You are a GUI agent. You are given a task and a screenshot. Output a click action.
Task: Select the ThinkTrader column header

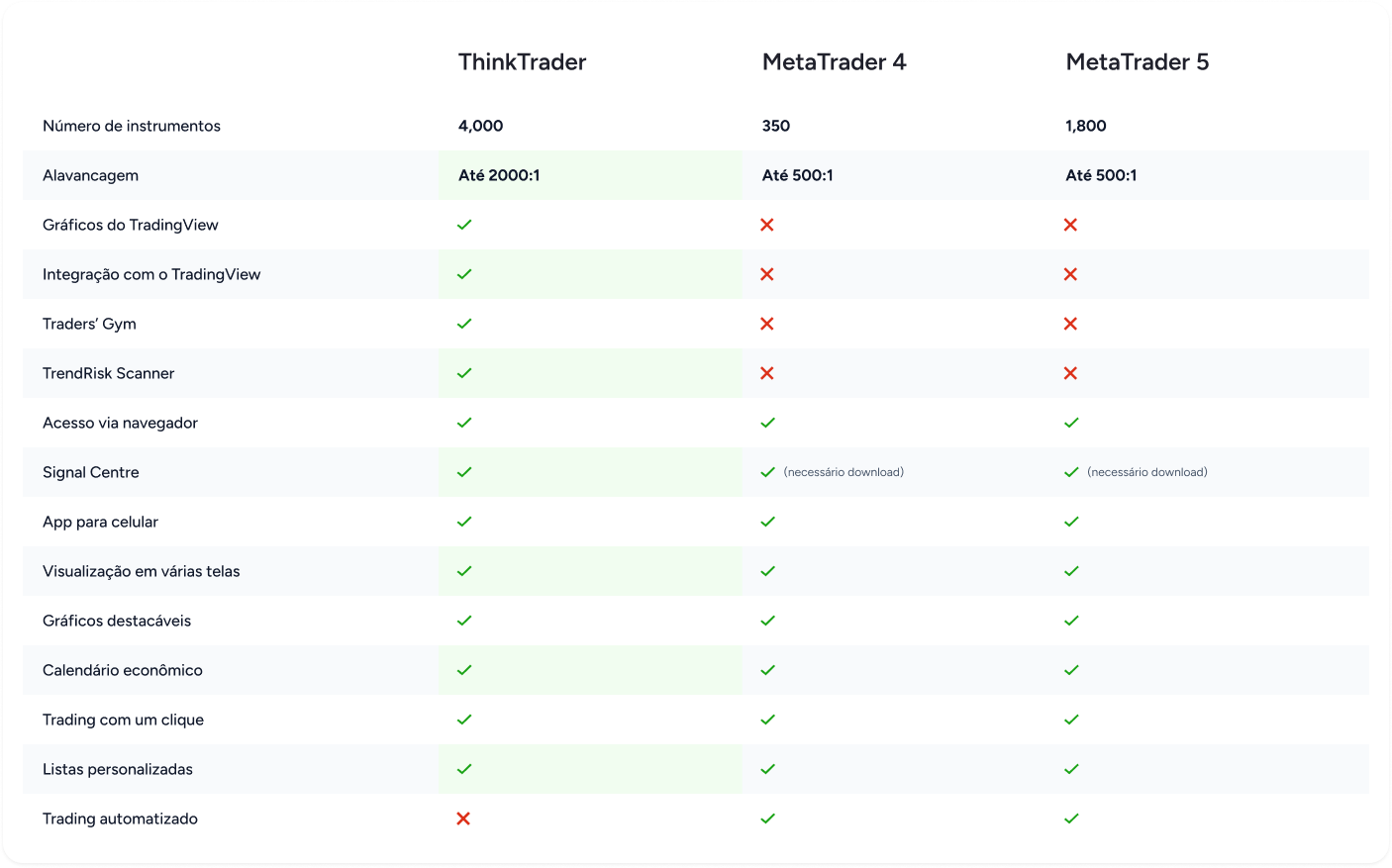[522, 62]
